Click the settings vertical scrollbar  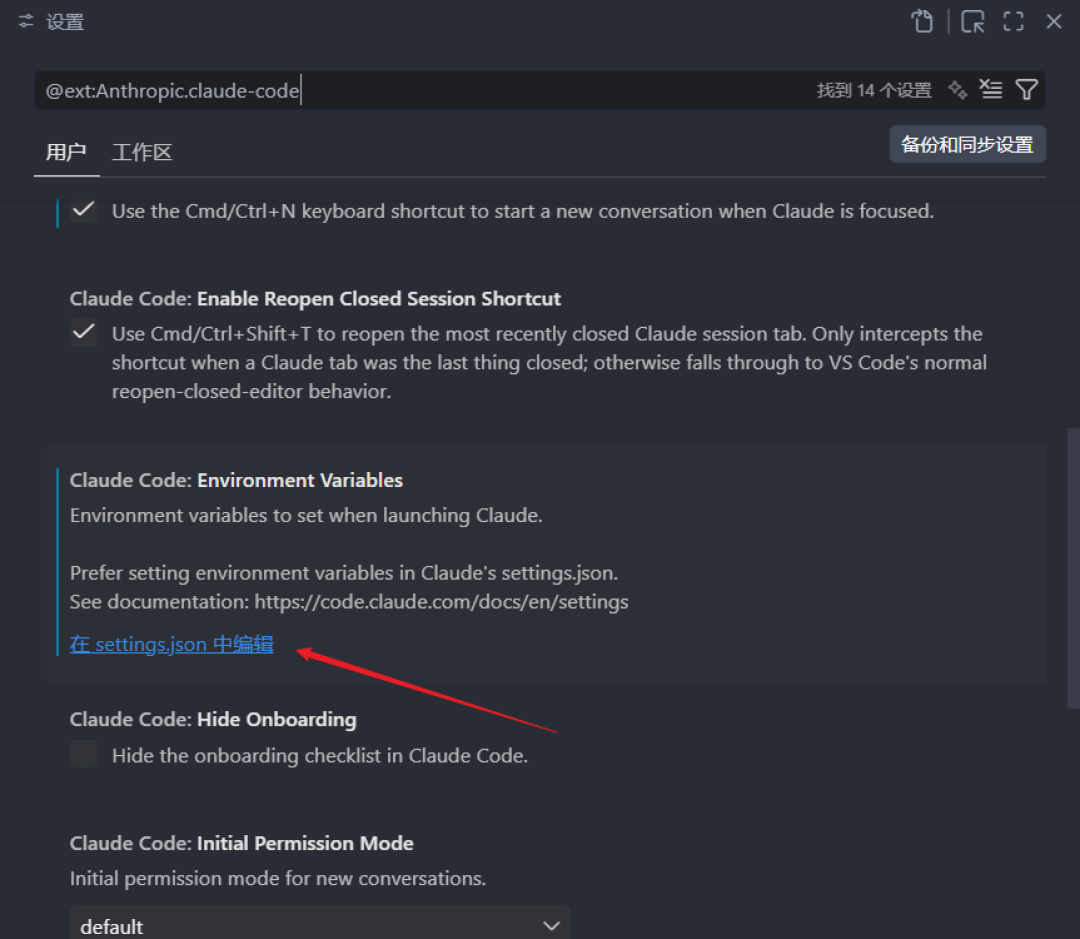(x=1073, y=568)
